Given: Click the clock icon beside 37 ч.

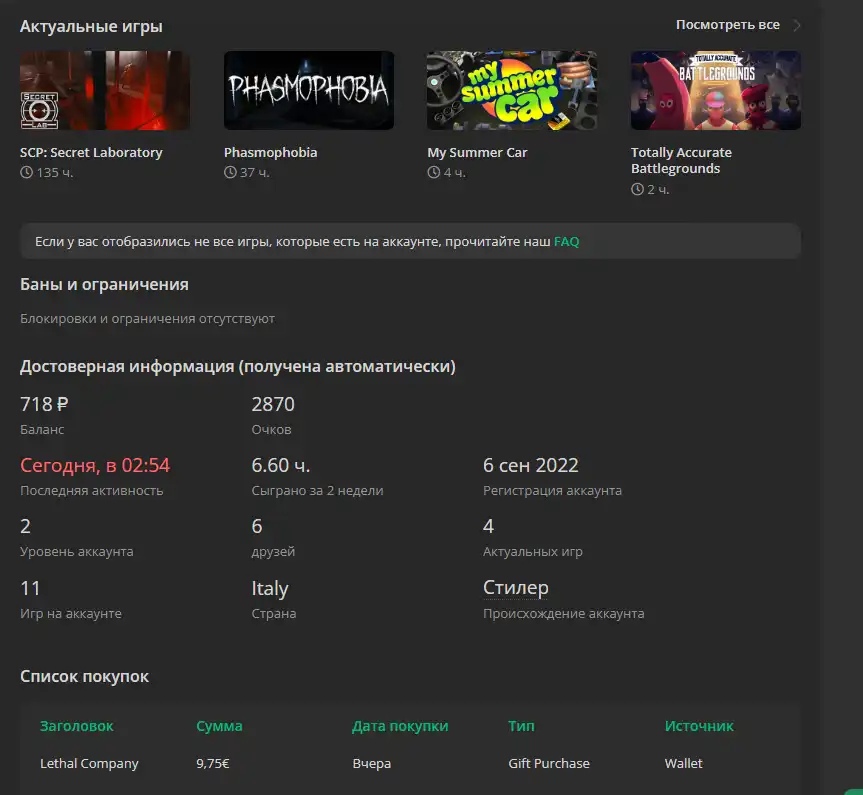Looking at the screenshot, I should click(x=230, y=172).
